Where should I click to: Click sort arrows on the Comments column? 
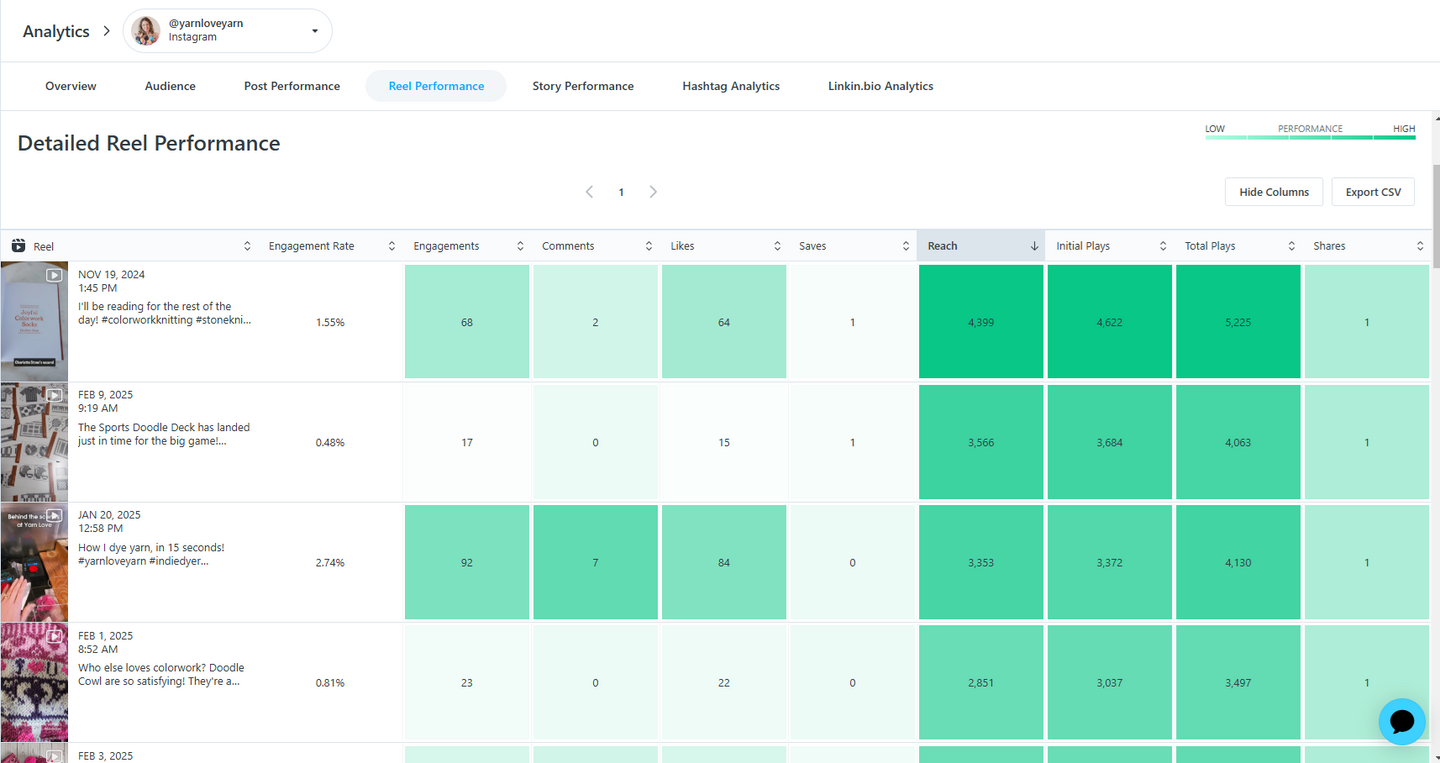(649, 246)
